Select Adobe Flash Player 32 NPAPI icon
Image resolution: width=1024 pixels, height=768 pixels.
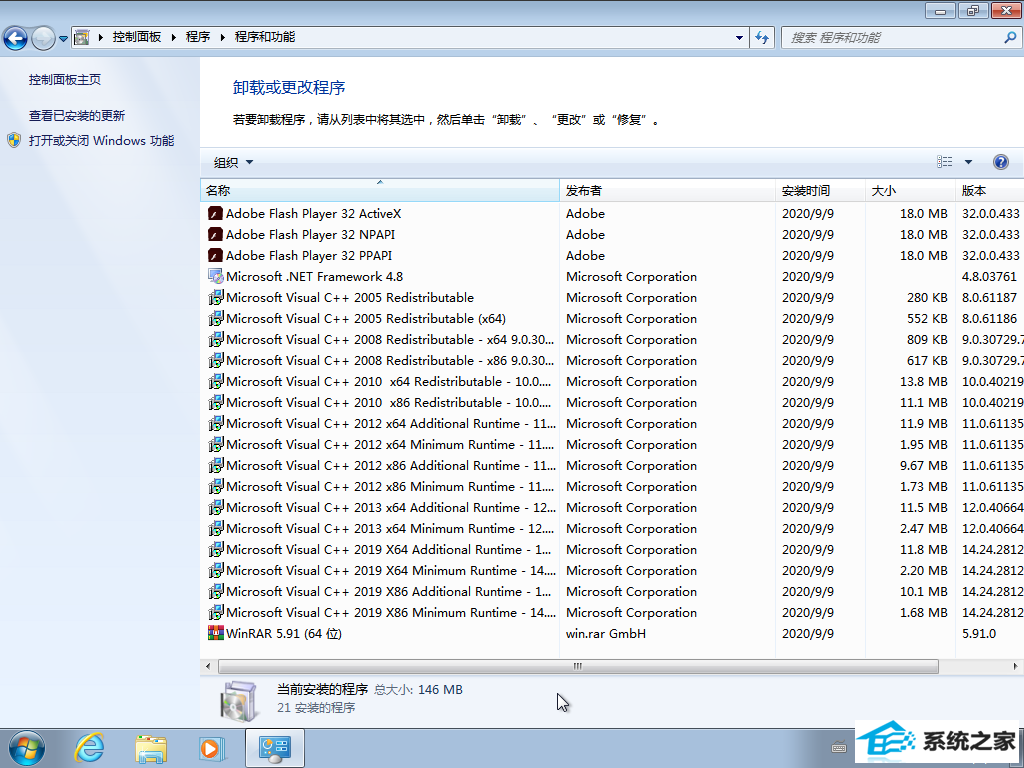[x=216, y=234]
